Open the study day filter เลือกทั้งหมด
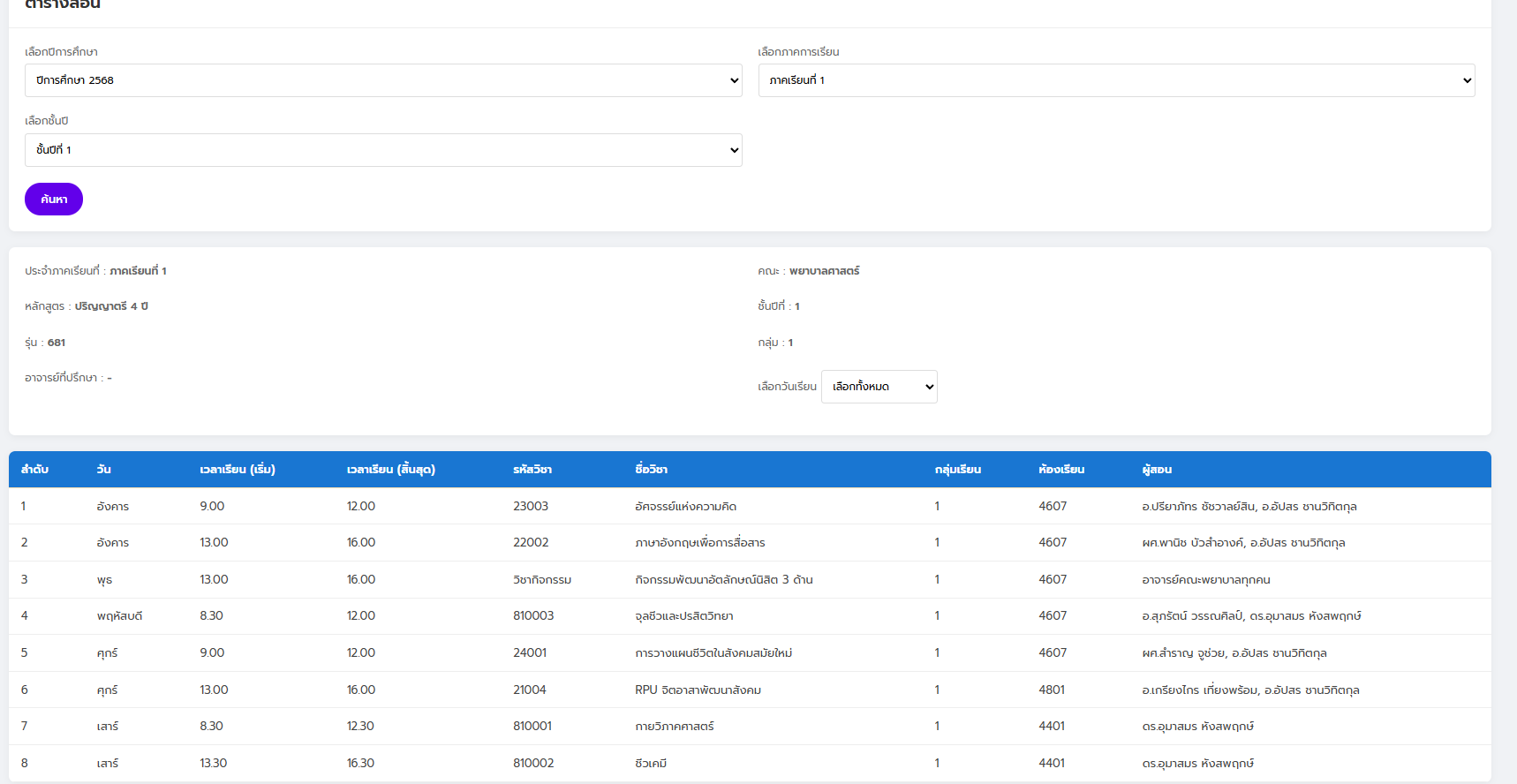1517x784 pixels. 879,387
